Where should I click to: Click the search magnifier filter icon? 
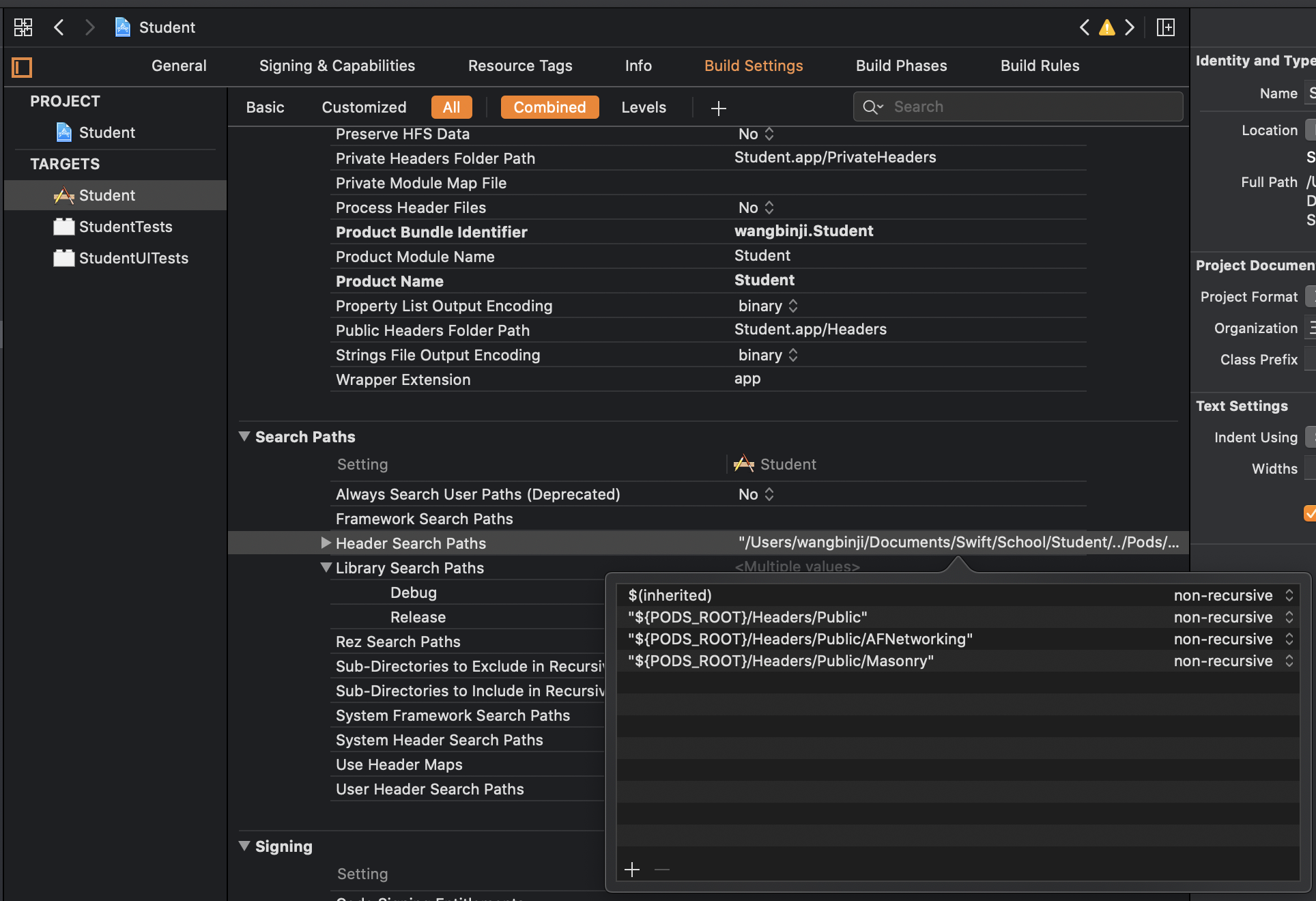click(x=872, y=107)
